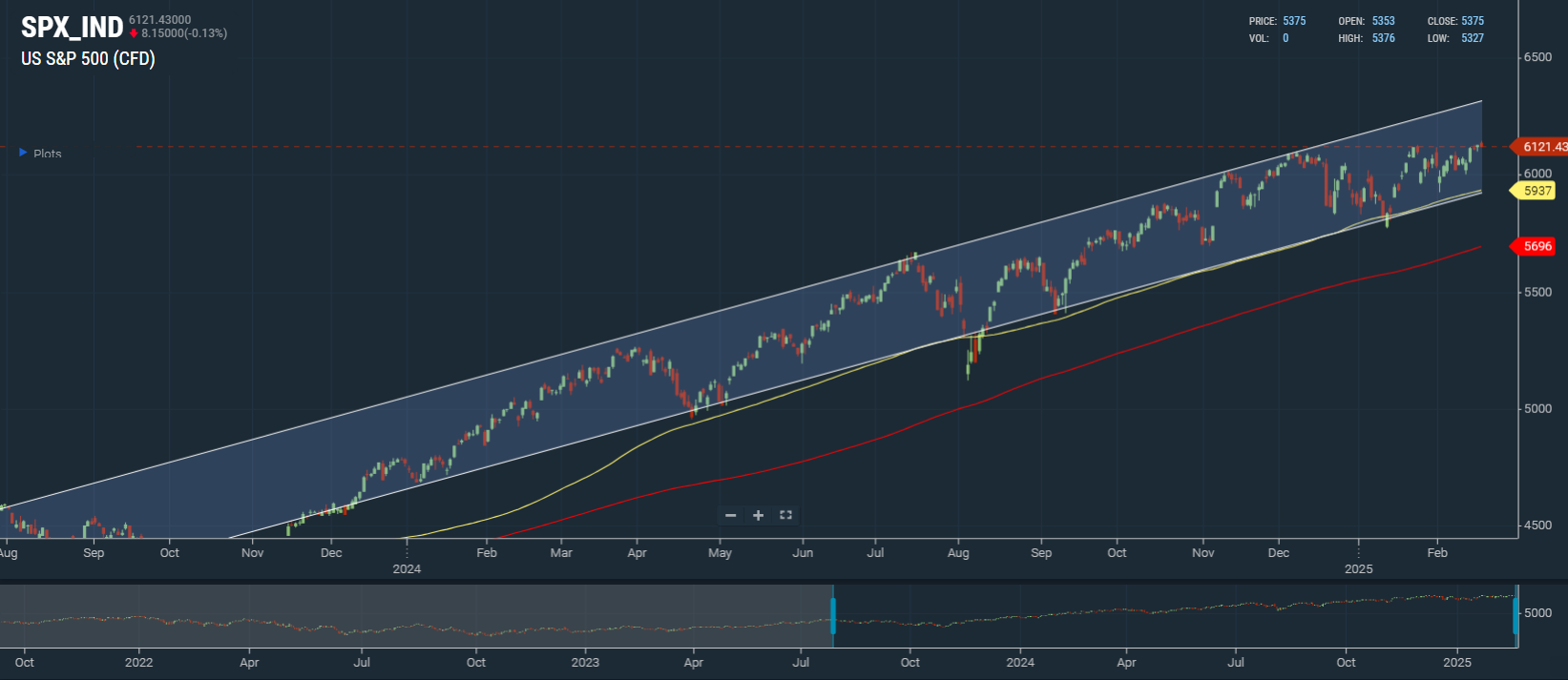Click the CLOSE value 5375

[1473, 21]
